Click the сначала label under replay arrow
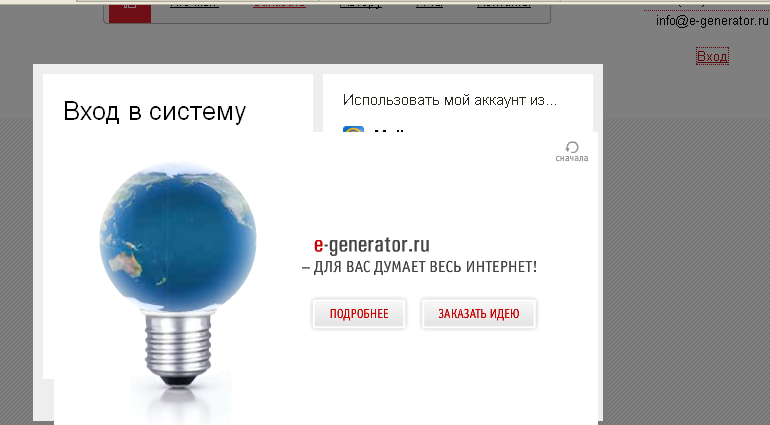Screen dimensions: 770x425 tap(572, 158)
